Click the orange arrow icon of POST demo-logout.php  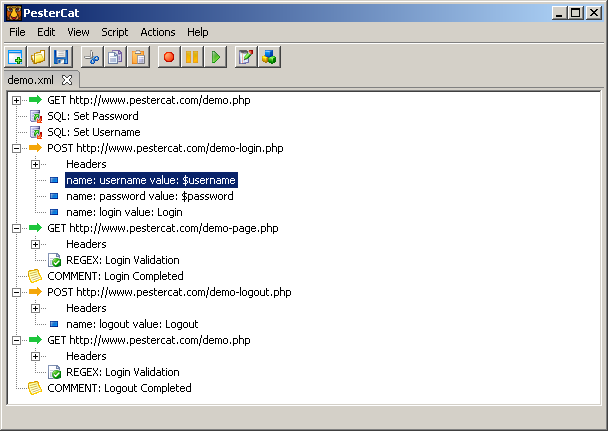tap(35, 291)
